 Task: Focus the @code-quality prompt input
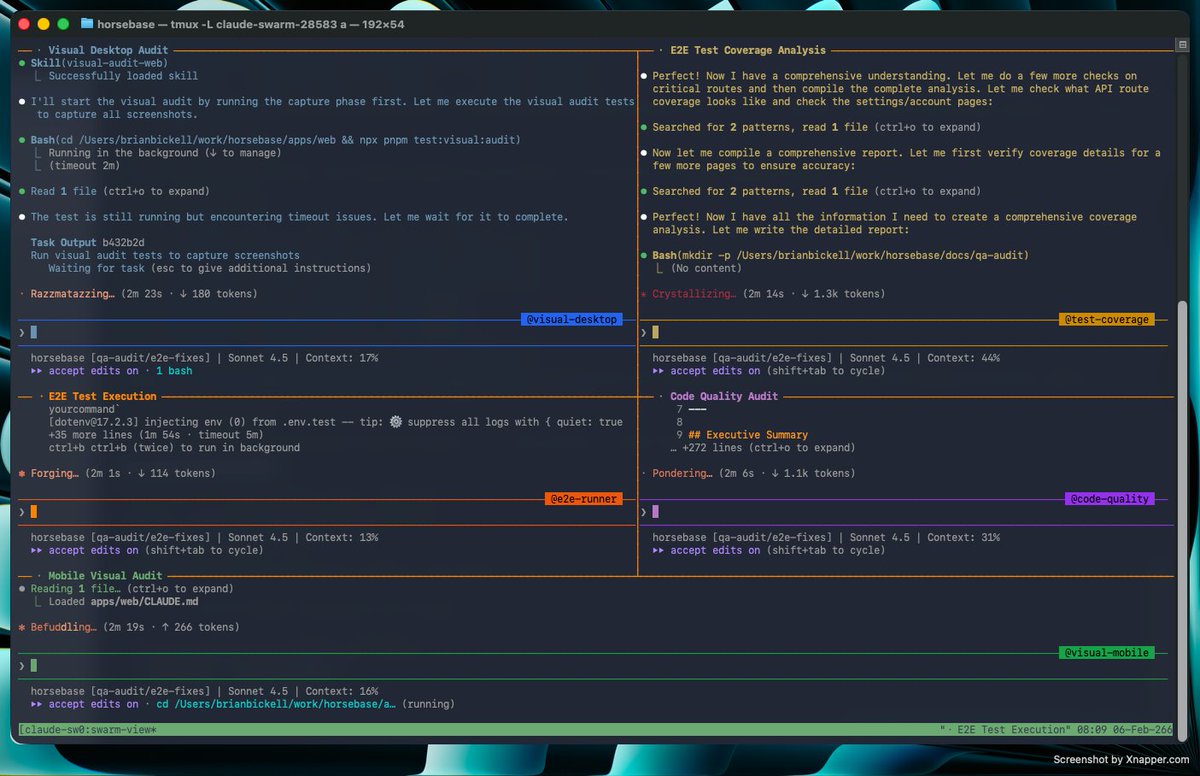(906, 511)
